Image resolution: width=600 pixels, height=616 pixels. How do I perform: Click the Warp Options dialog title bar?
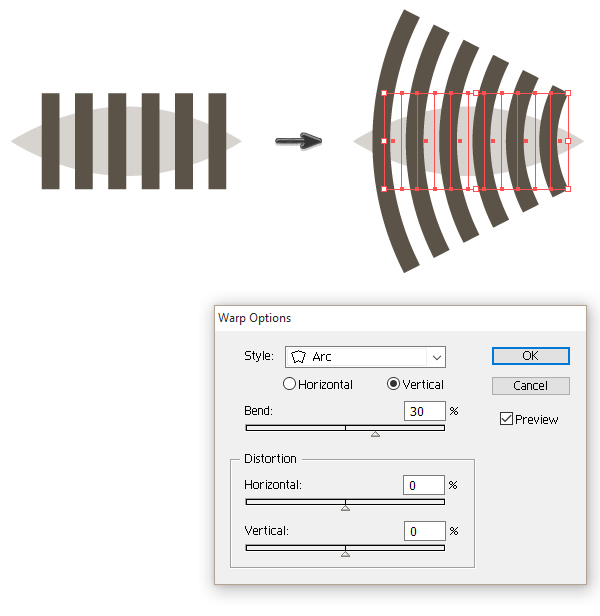coord(400,318)
